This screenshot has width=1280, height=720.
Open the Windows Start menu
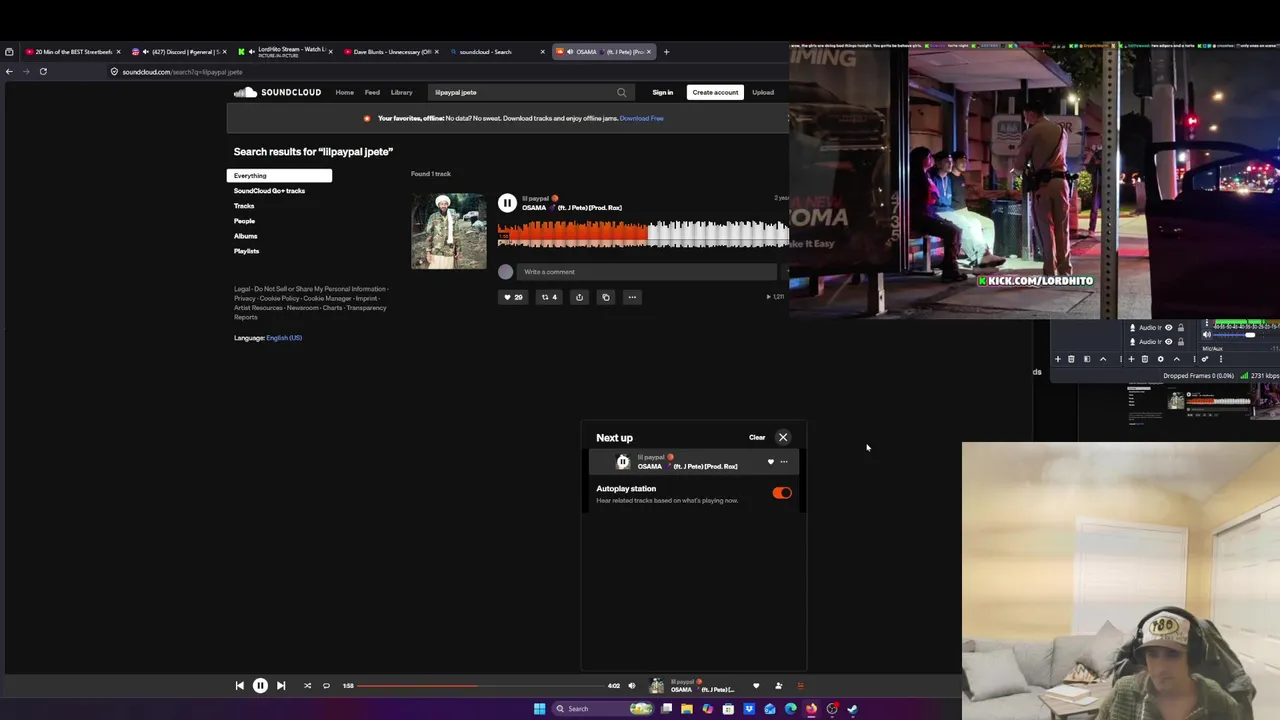tap(539, 709)
